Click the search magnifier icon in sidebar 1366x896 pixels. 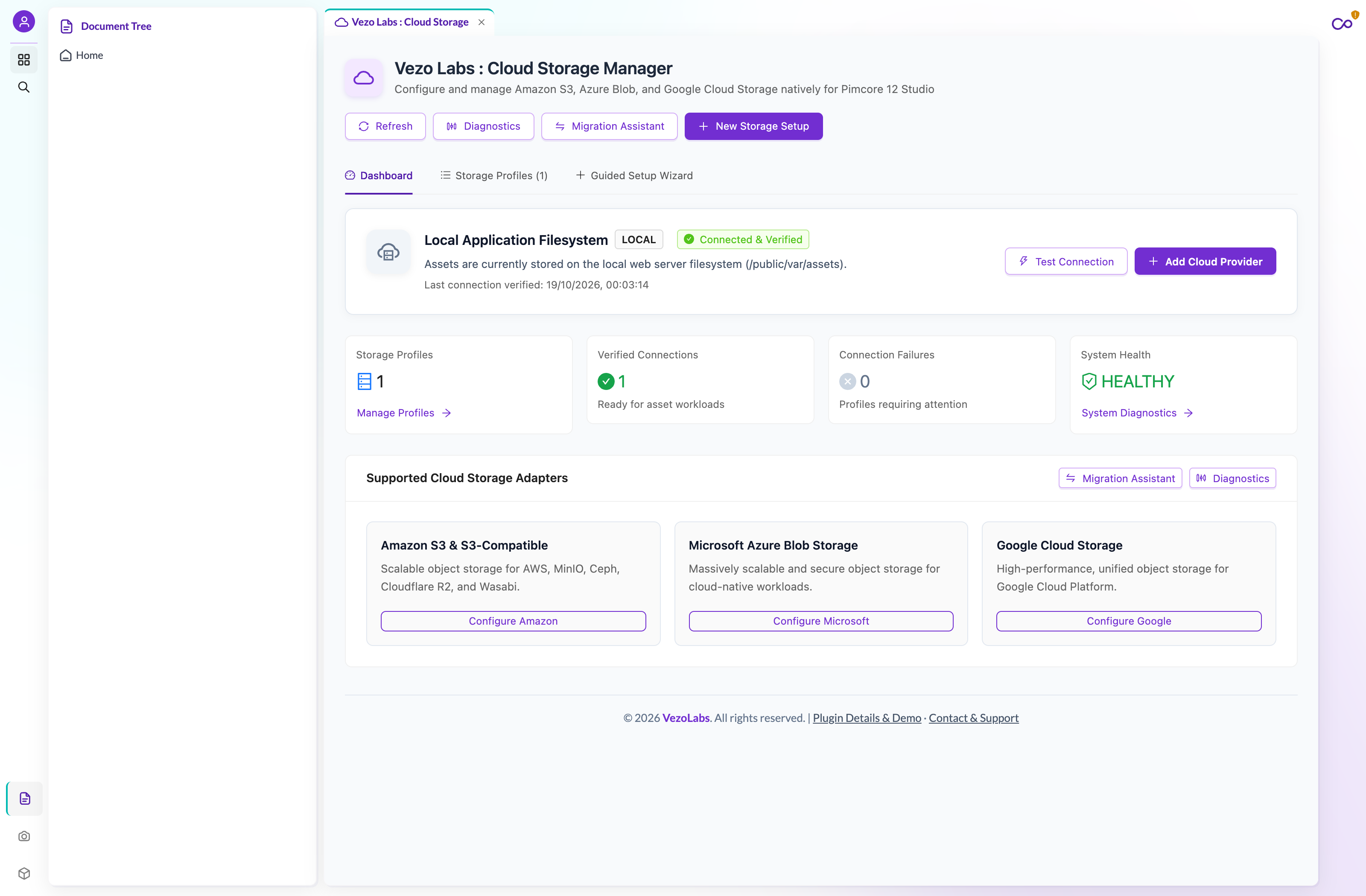click(23, 87)
